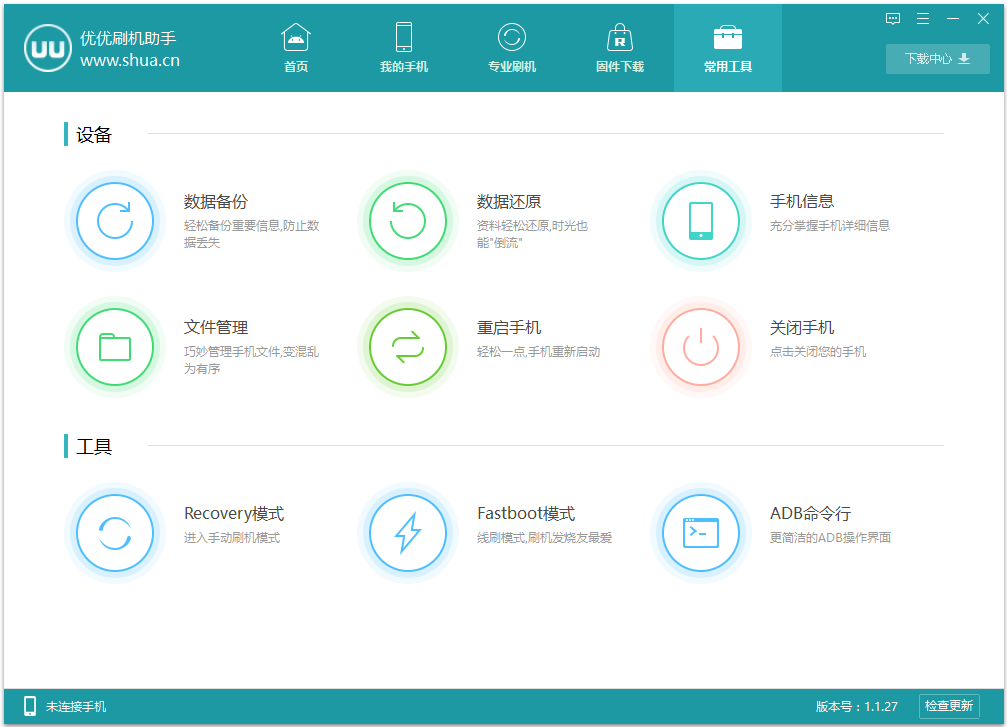1007x727 pixels.
Task: Open the 我的手机 tab
Action: click(x=403, y=47)
